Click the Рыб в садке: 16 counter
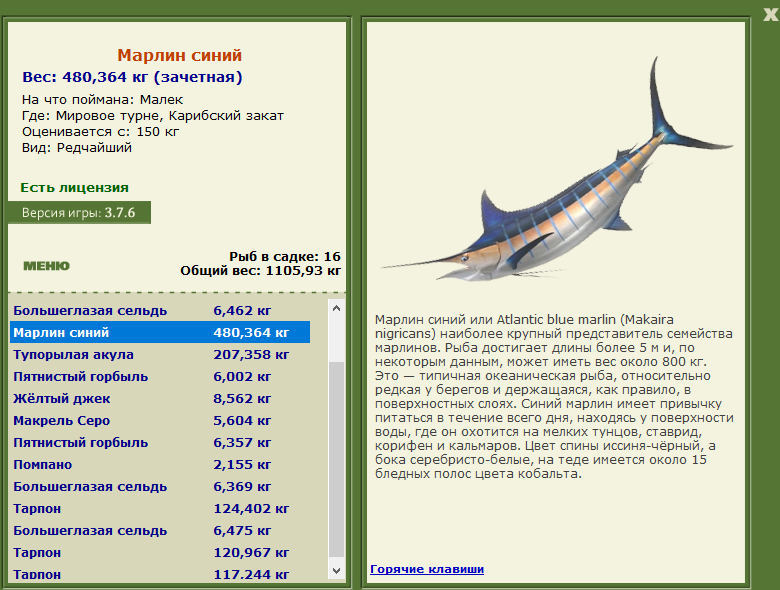This screenshot has width=780, height=590. point(285,257)
